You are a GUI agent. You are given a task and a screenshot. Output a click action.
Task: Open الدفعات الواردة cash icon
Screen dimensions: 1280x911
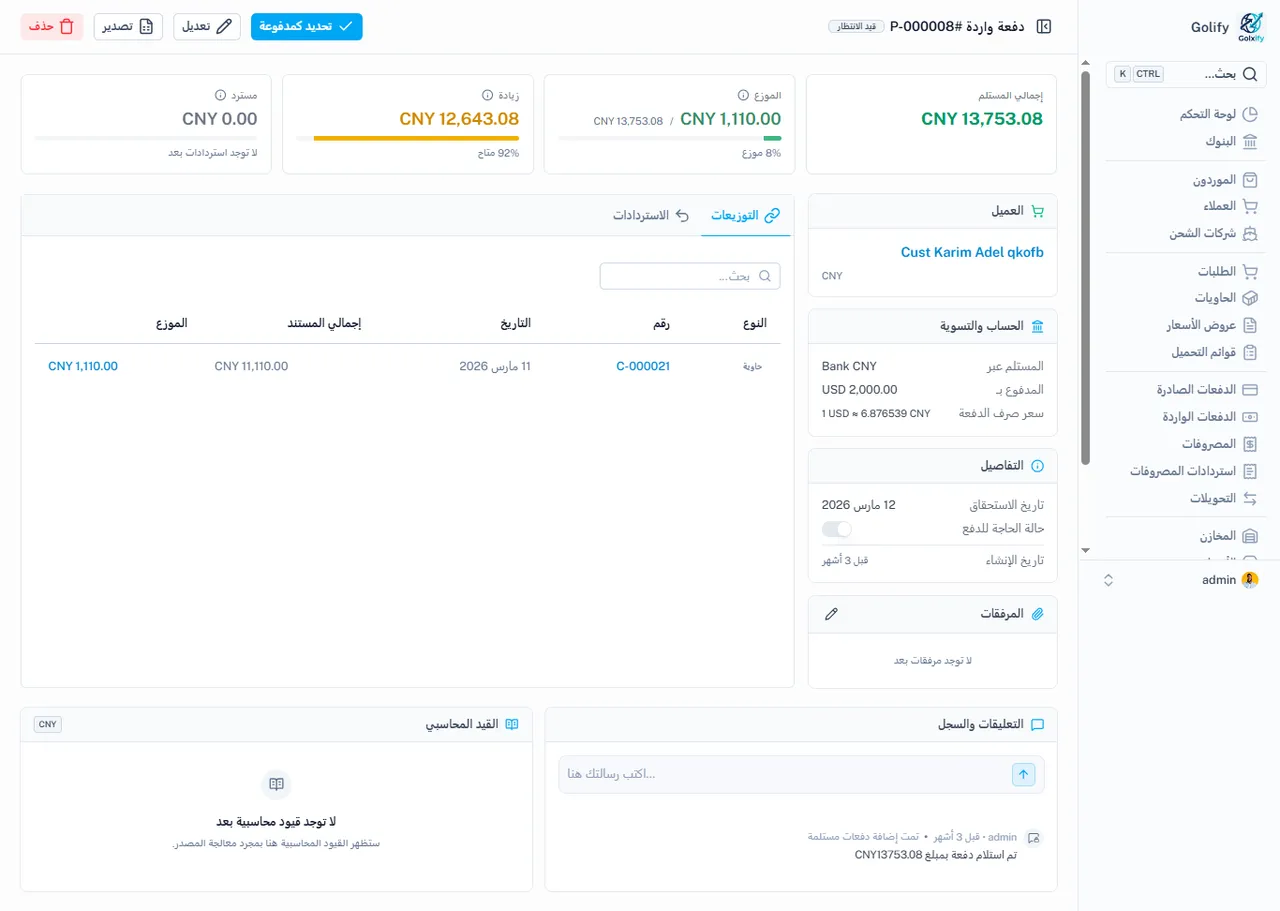click(1250, 417)
